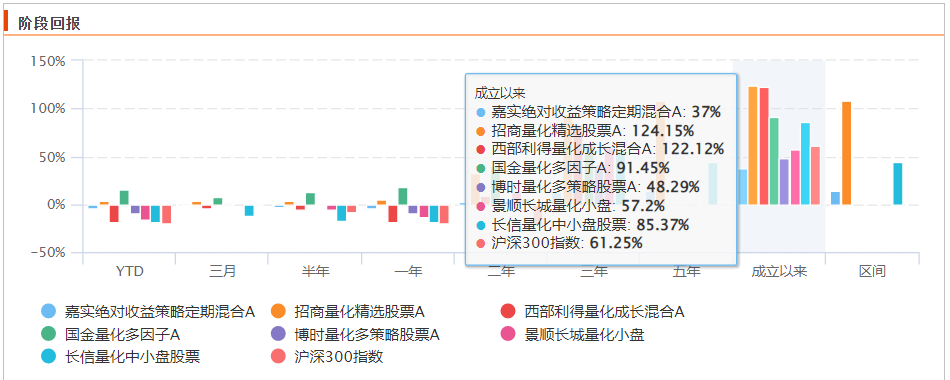The image size is (950, 380).
Task: Click the 一年 axis label
Action: (x=408, y=272)
